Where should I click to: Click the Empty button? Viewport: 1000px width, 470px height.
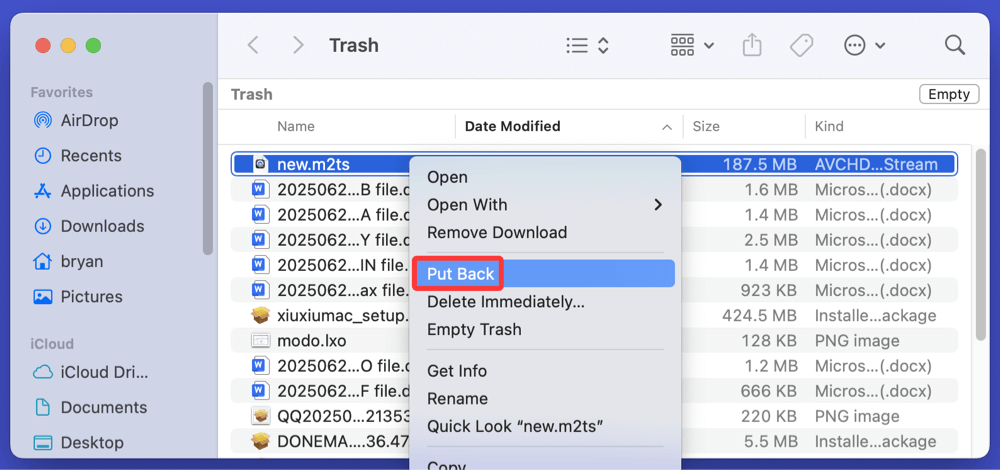[x=949, y=94]
